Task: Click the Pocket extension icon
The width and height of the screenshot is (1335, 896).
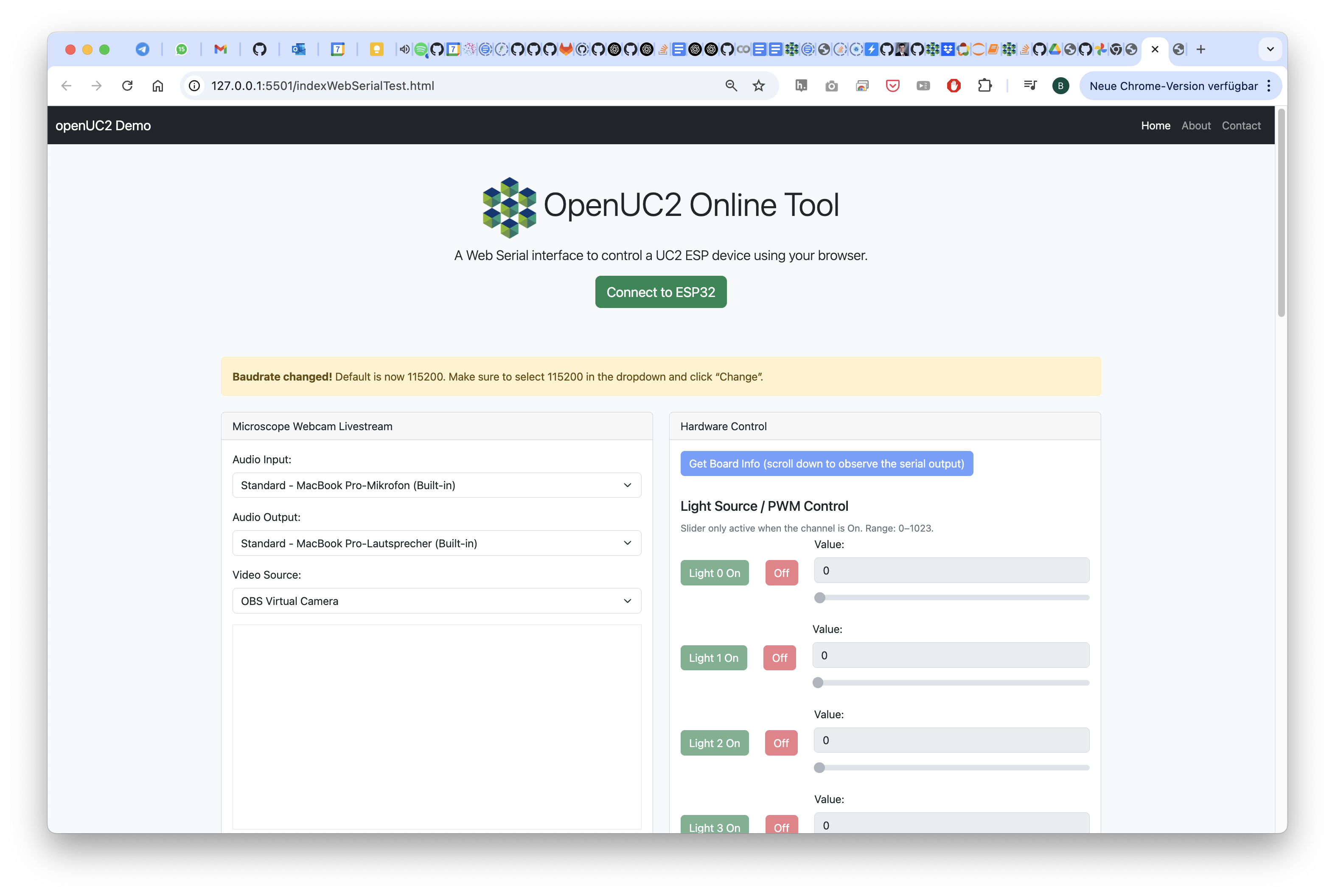Action: coord(892,86)
